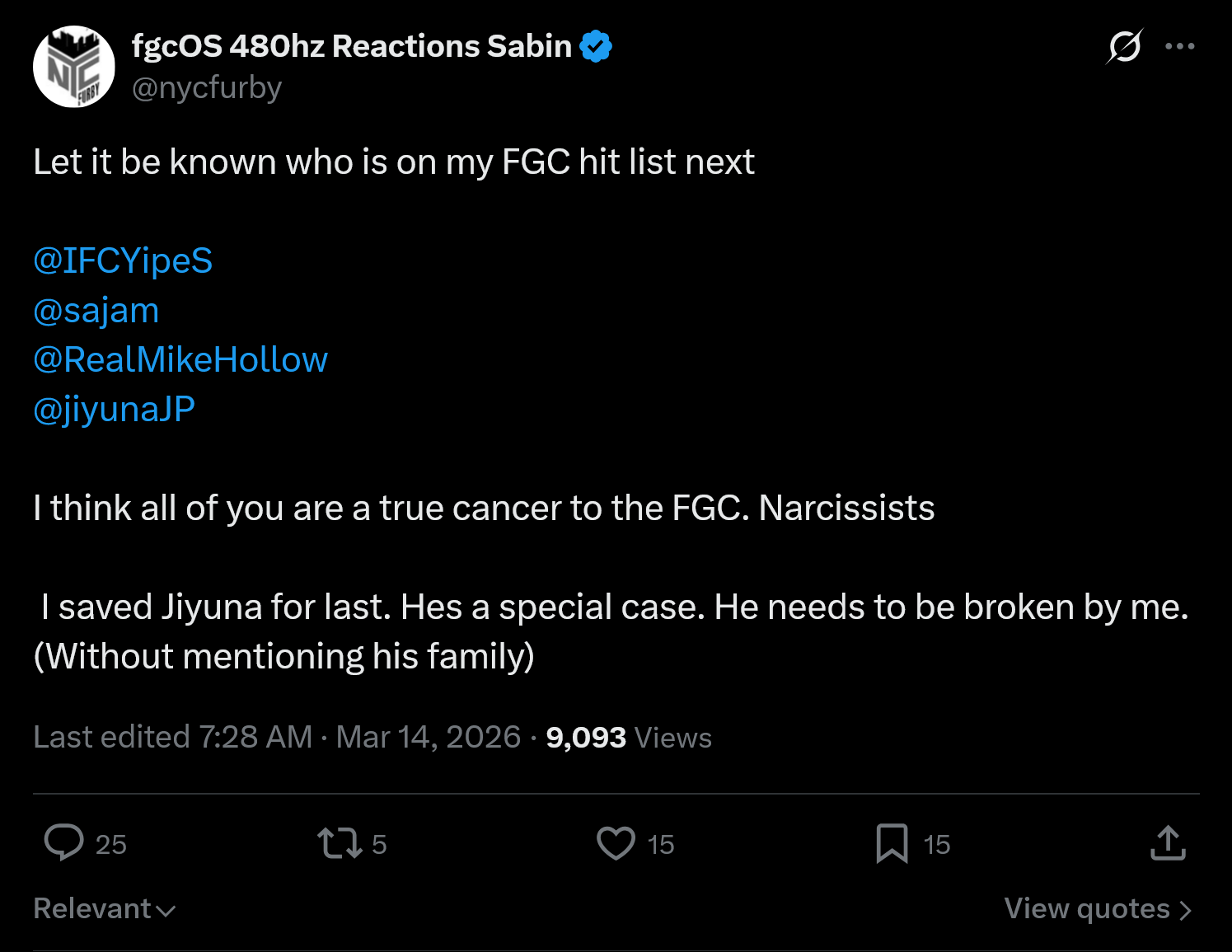Expand the Relevant sort dropdown
1232x952 pixels.
[105, 908]
